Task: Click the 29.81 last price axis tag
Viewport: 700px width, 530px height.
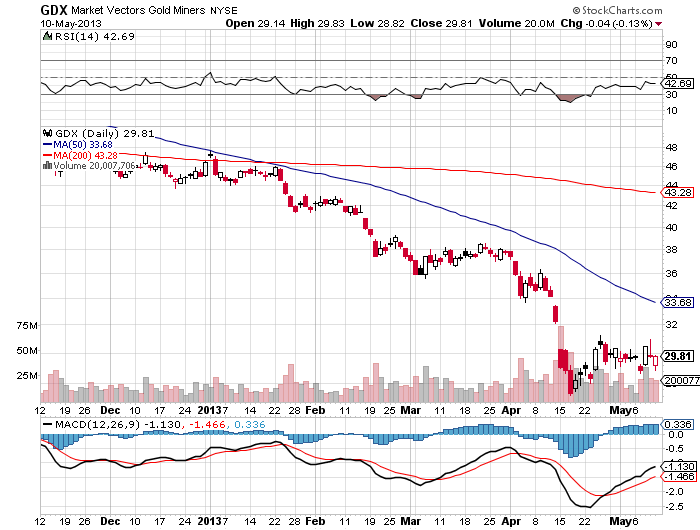Action: tap(677, 356)
